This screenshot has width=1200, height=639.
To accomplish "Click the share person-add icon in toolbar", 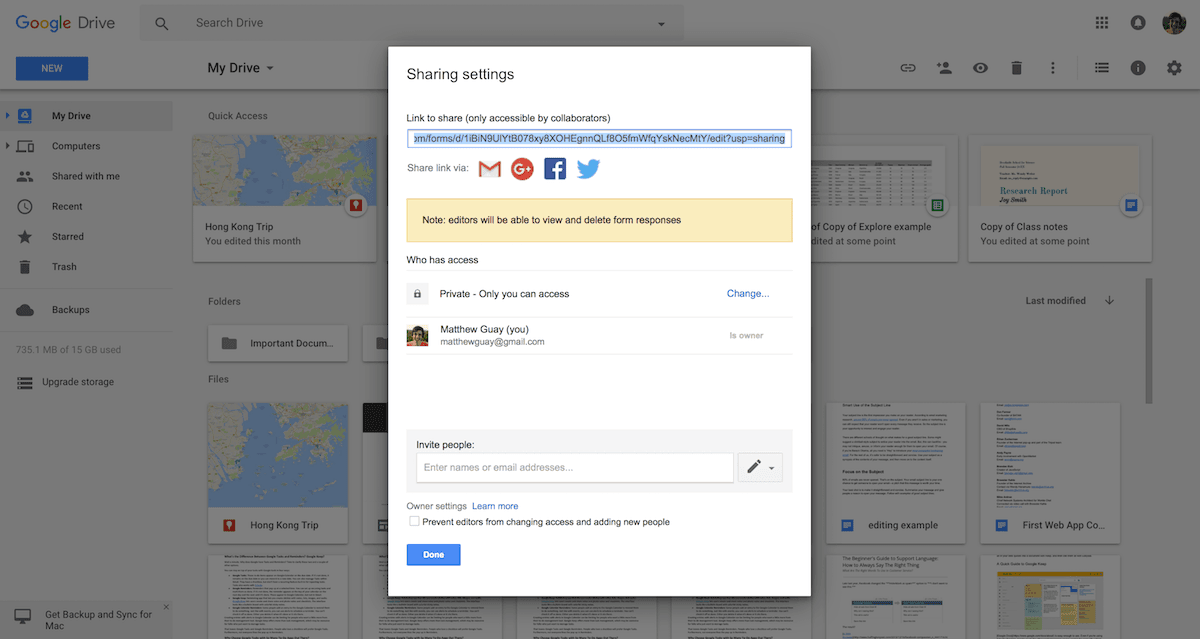I will [944, 68].
